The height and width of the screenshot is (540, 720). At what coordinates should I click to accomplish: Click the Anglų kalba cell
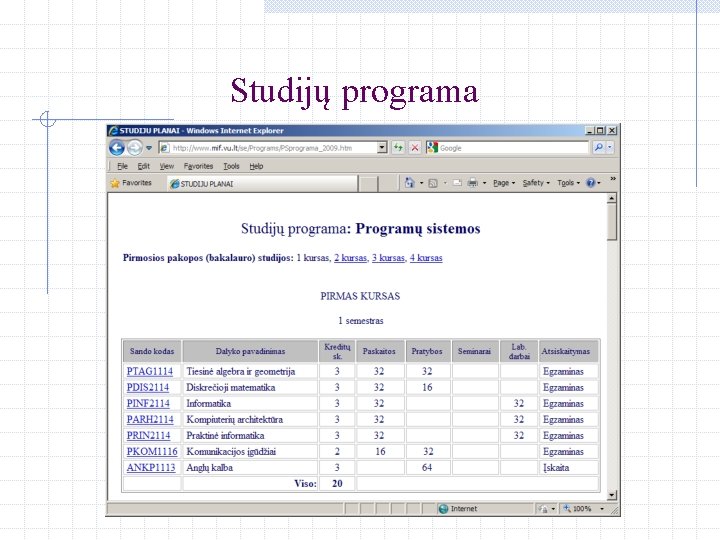250,468
